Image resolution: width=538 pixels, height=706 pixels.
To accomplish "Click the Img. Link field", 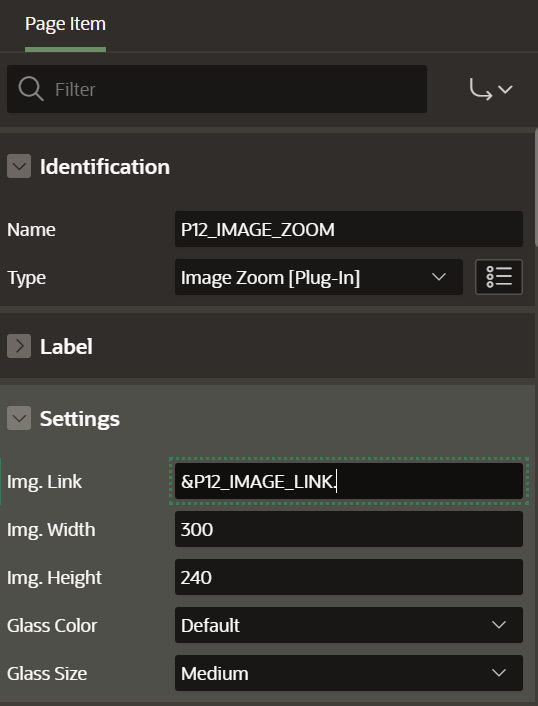I will coord(348,481).
